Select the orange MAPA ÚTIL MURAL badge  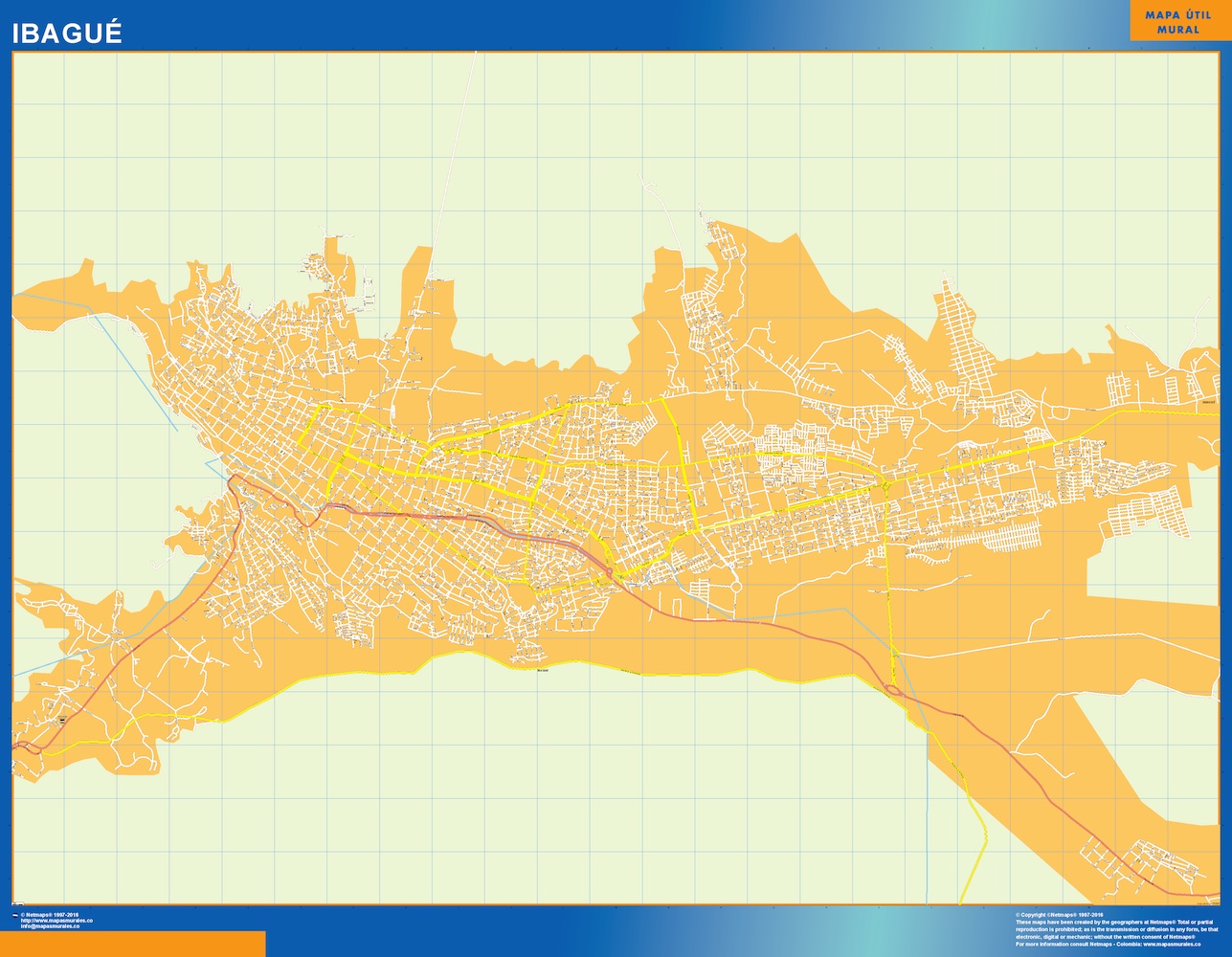[x=1177, y=23]
